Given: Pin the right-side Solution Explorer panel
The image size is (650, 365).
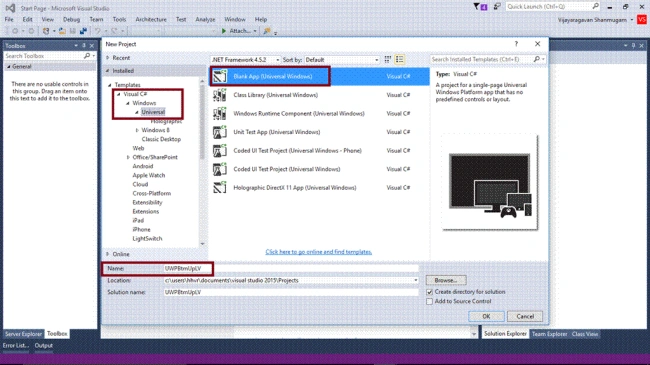Looking at the screenshot, I should [633, 46].
